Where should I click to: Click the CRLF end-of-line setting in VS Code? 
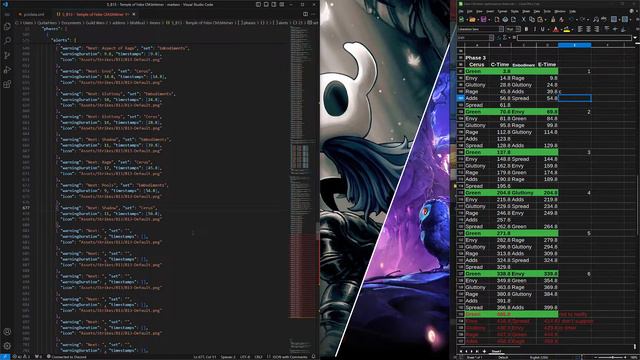[x=258, y=357]
